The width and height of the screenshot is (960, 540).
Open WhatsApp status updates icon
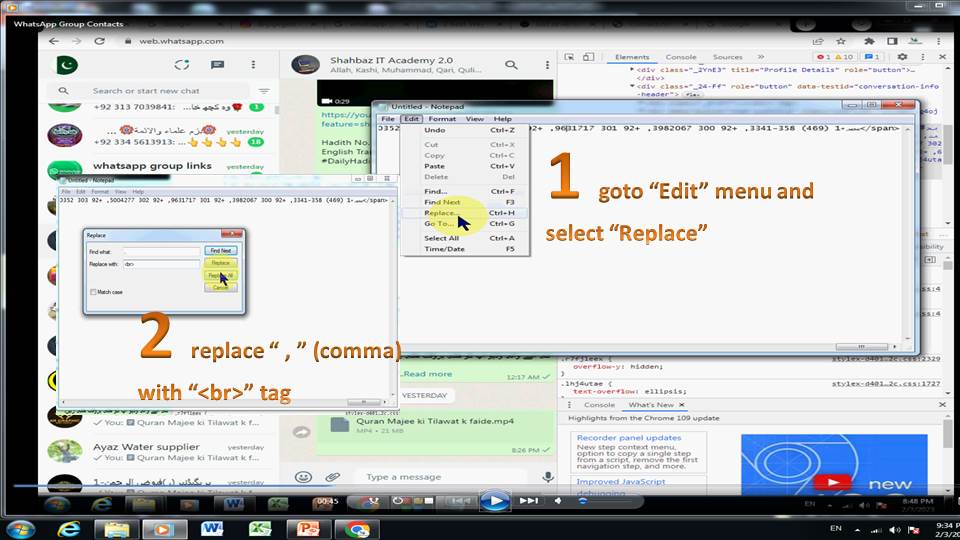[181, 64]
